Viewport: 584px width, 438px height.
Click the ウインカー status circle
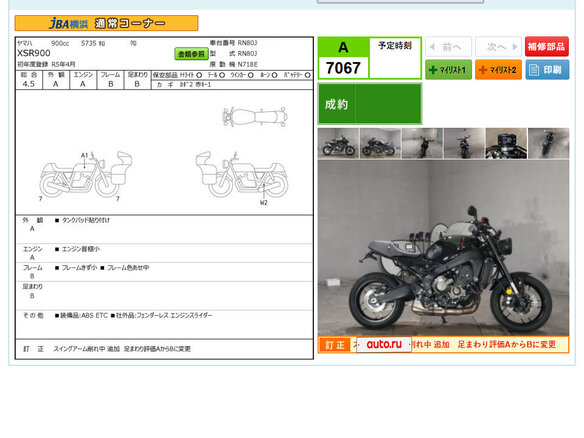click(251, 75)
